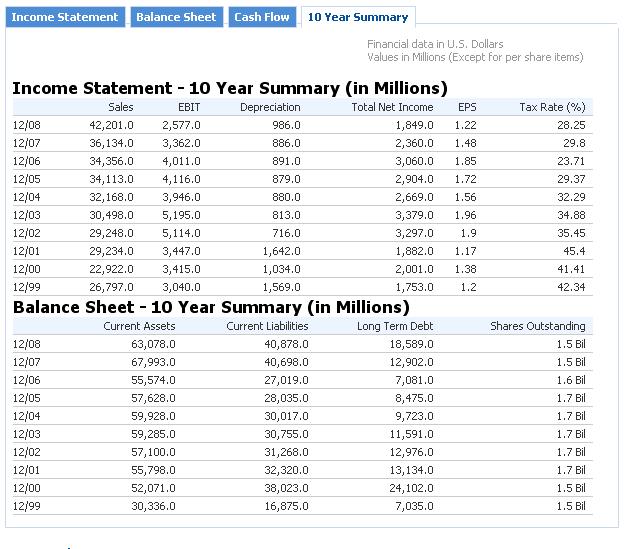Click the Current Assets column header
The width and height of the screenshot is (630, 549).
(139, 326)
